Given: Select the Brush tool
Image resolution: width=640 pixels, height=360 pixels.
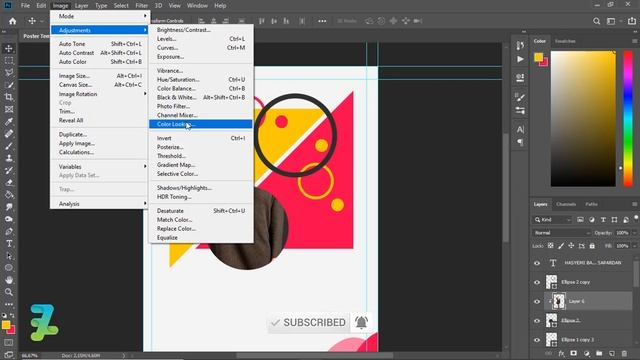Looking at the screenshot, I should (x=9, y=146).
